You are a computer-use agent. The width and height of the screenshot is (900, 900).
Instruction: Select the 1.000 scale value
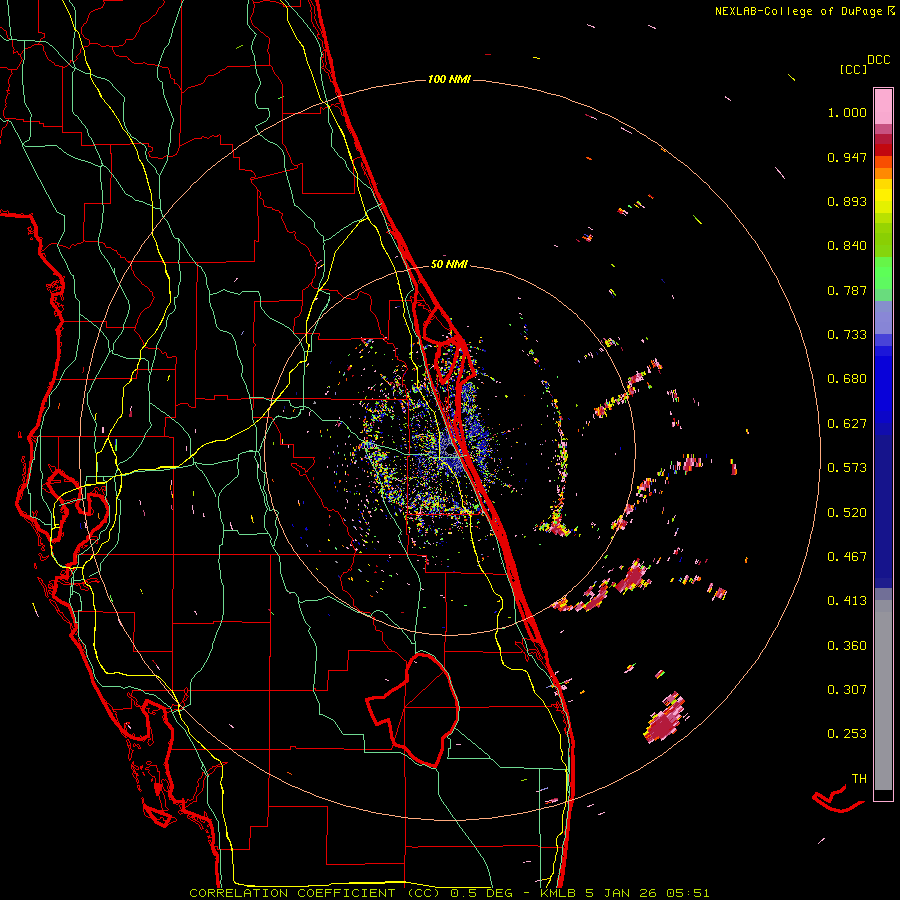(847, 112)
